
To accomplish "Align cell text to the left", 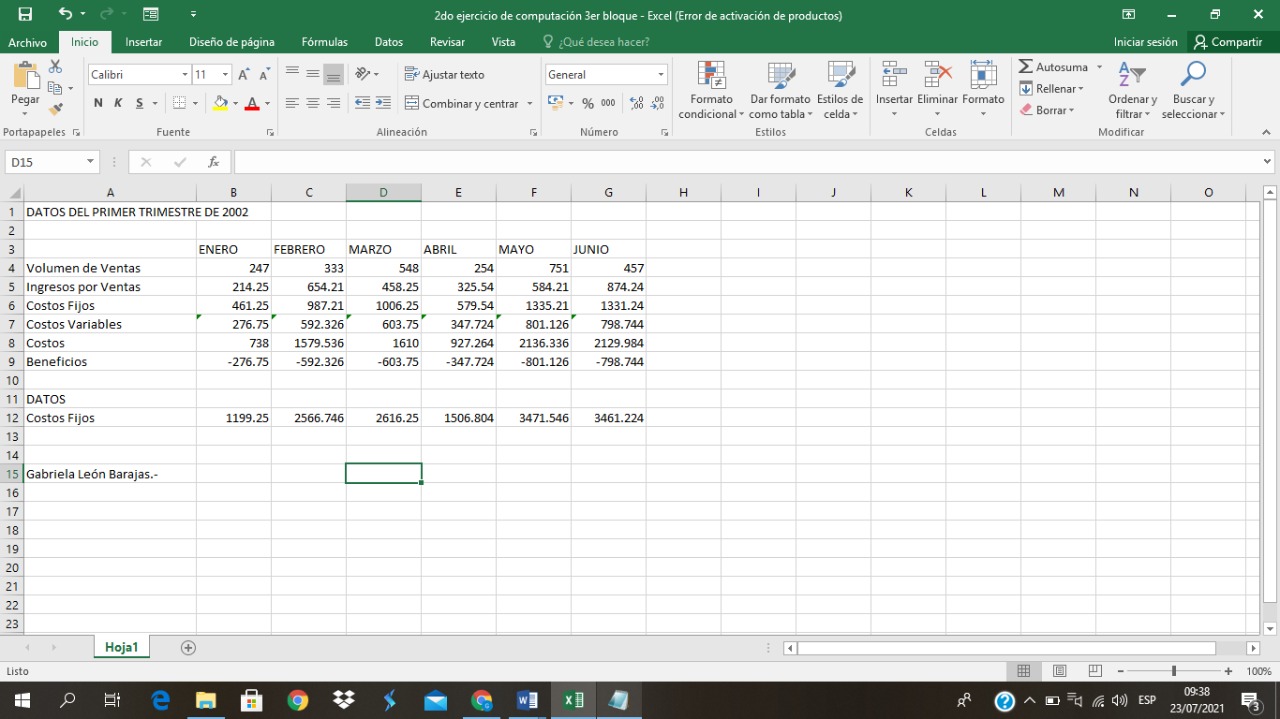I will click(x=292, y=103).
